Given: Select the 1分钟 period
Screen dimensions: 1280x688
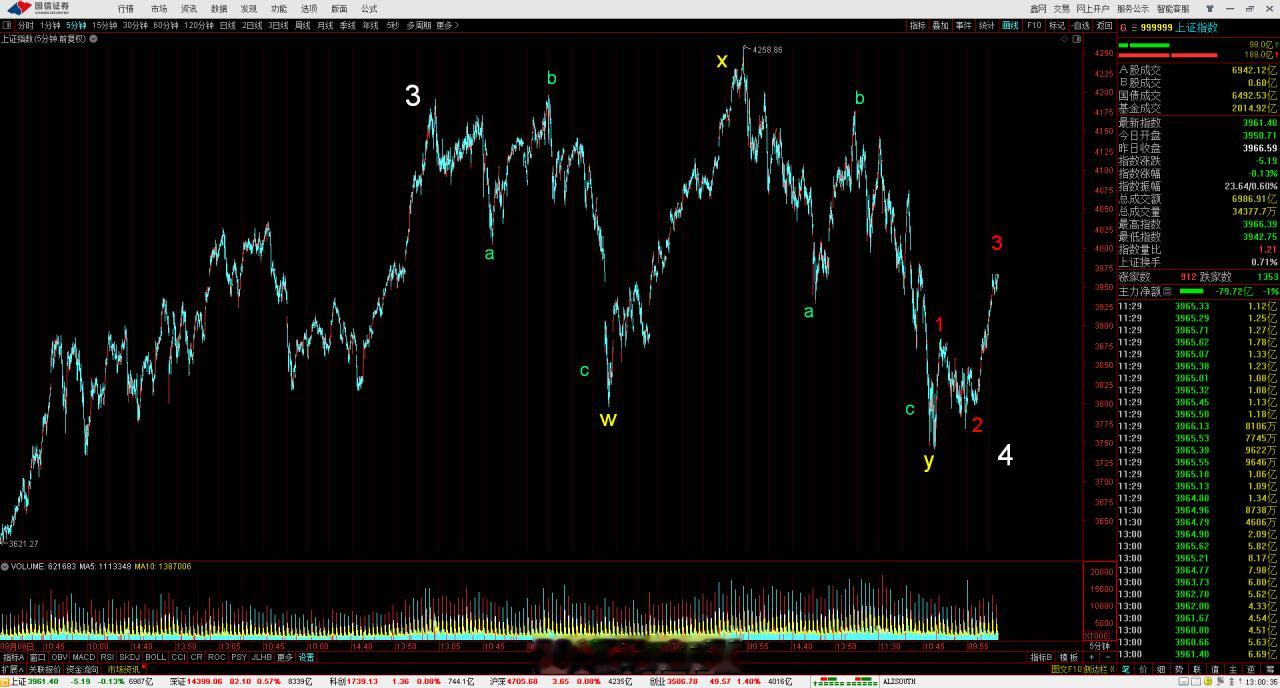Looking at the screenshot, I should click(50, 25).
